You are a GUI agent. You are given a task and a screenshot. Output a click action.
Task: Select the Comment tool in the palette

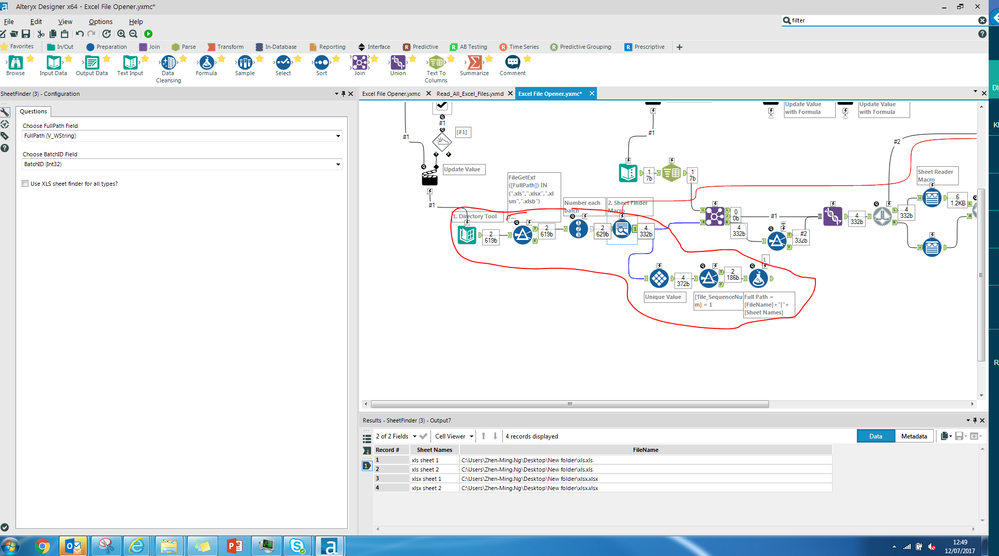pos(513,65)
